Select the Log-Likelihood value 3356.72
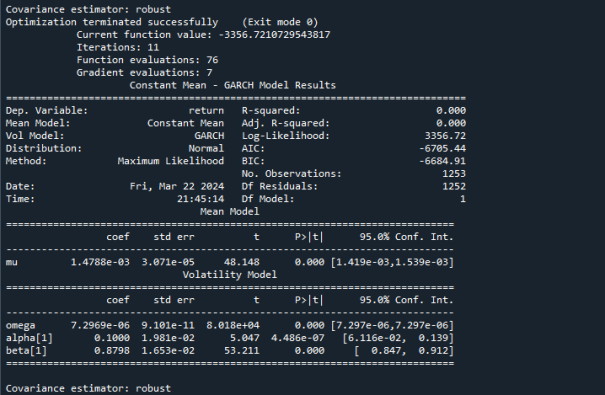 (445, 136)
